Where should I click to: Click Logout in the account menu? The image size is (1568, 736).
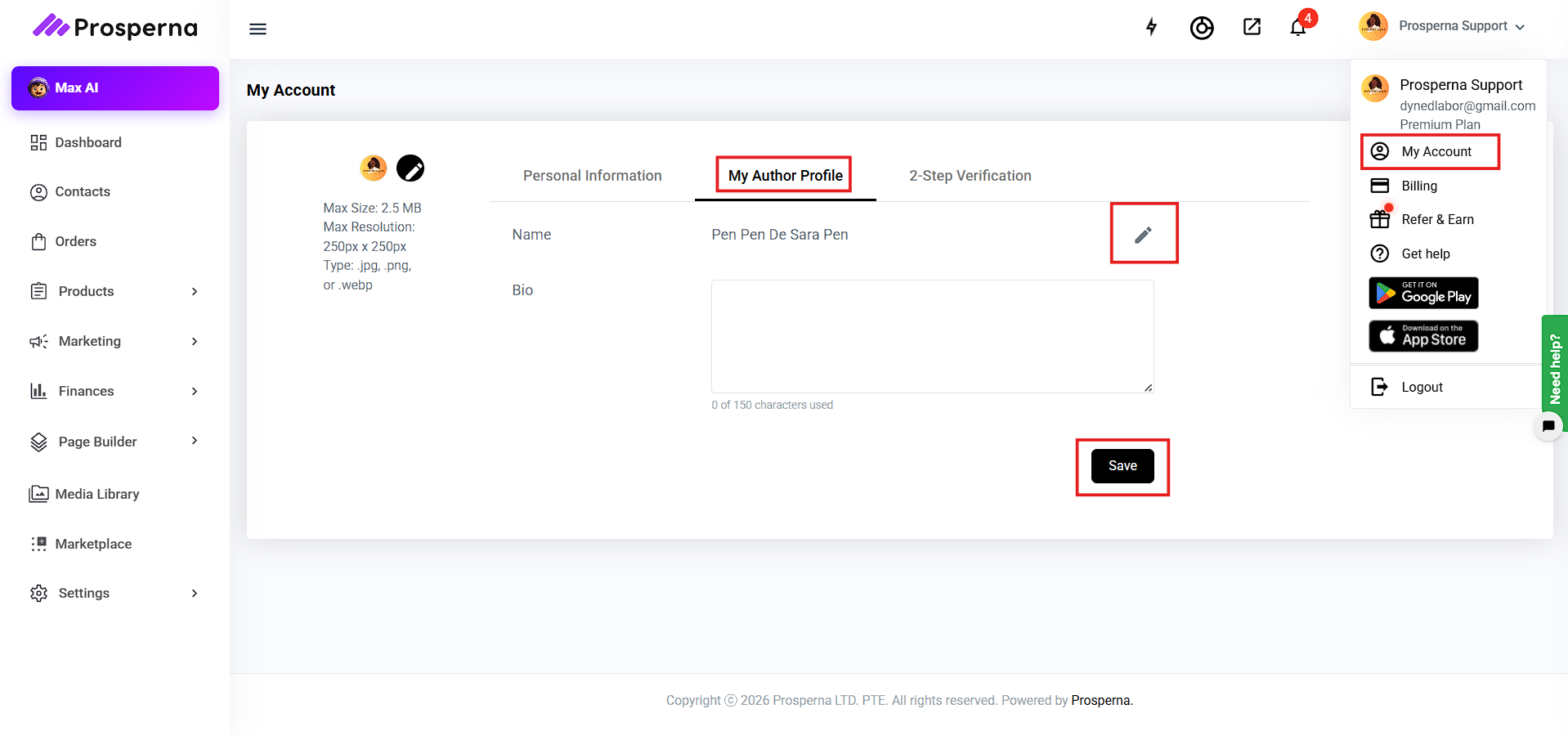(x=1422, y=387)
